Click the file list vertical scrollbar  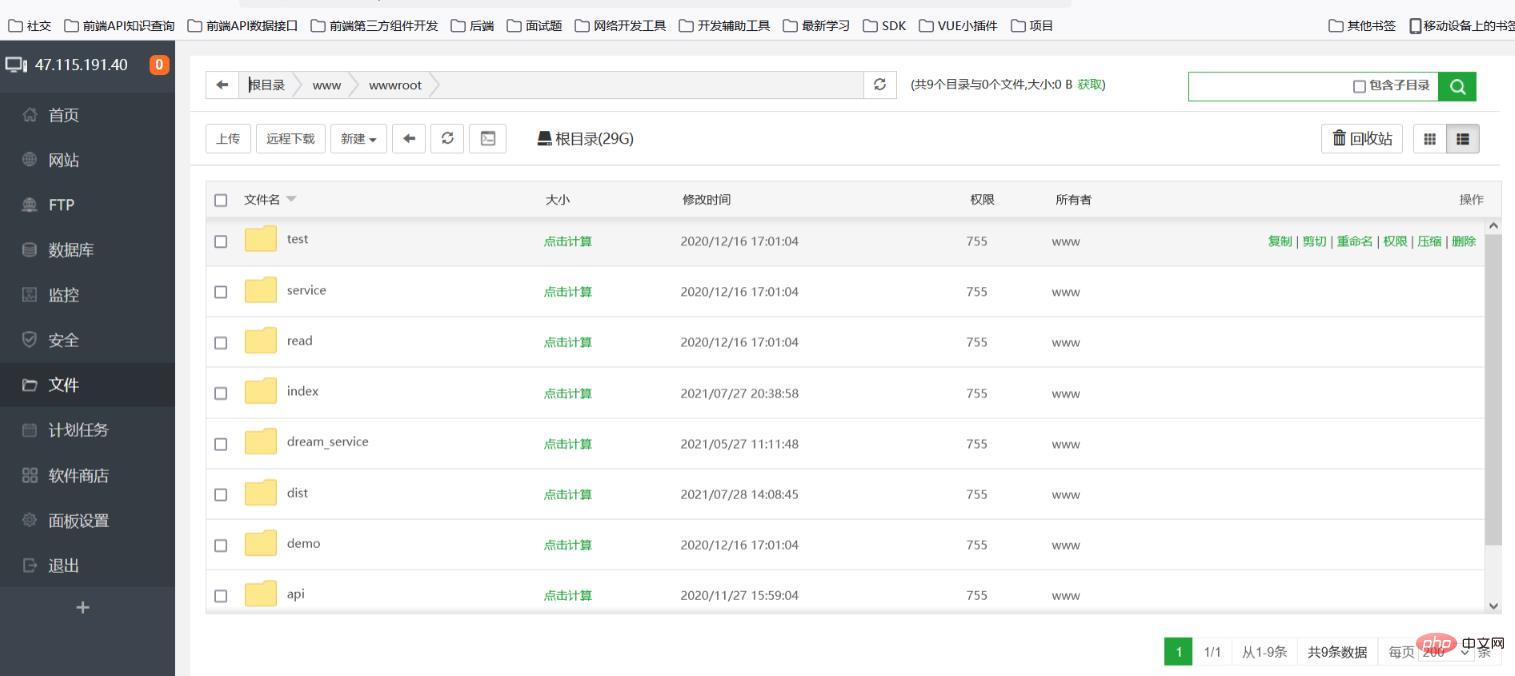click(1493, 390)
